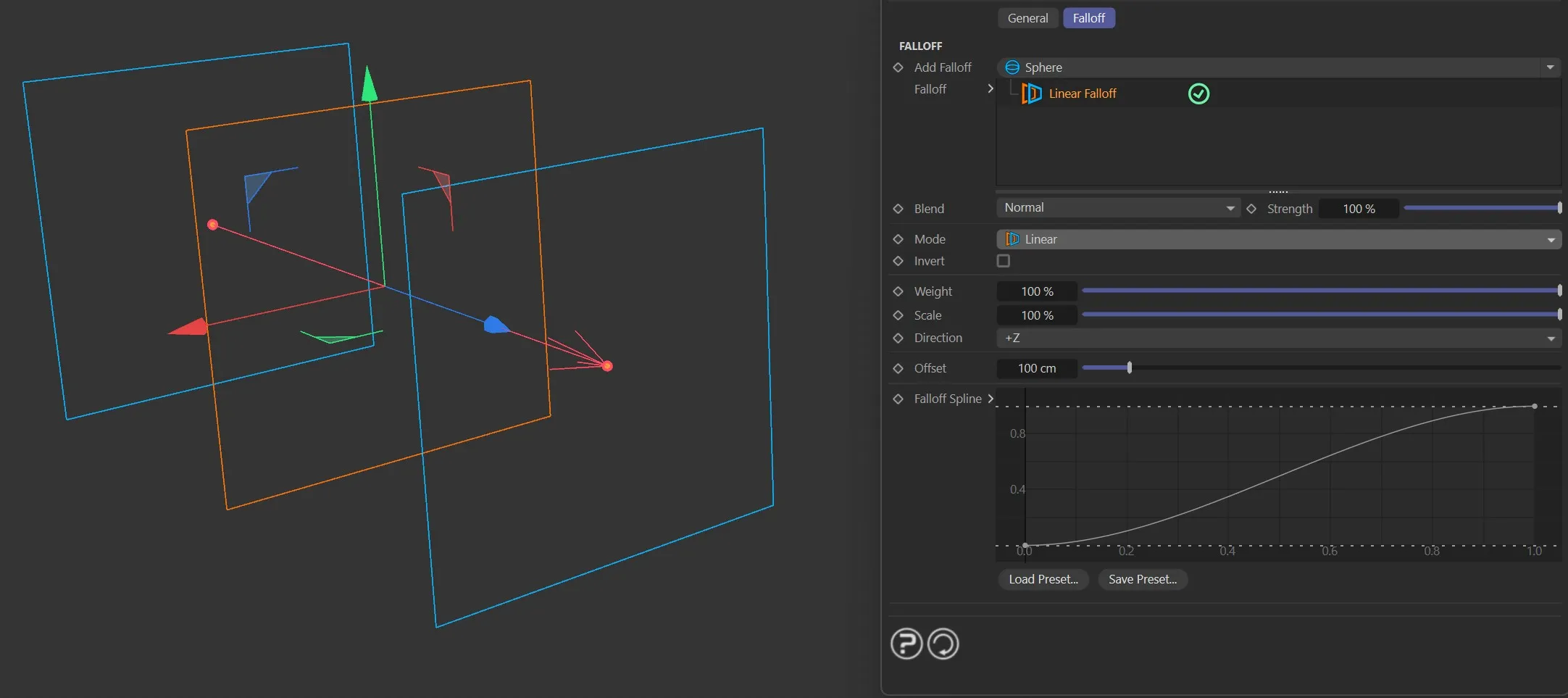Click the Load Preset button
This screenshot has height=698, width=1568.
click(x=1043, y=579)
